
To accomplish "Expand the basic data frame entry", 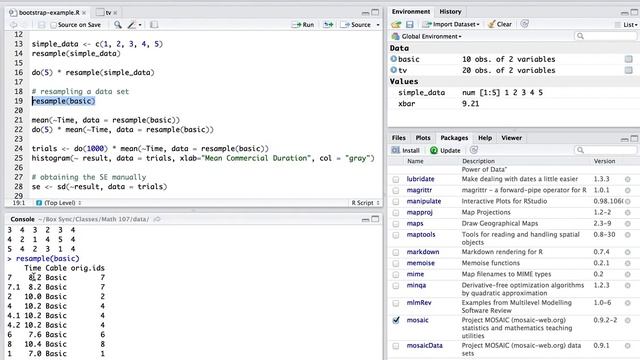I will click(393, 59).
